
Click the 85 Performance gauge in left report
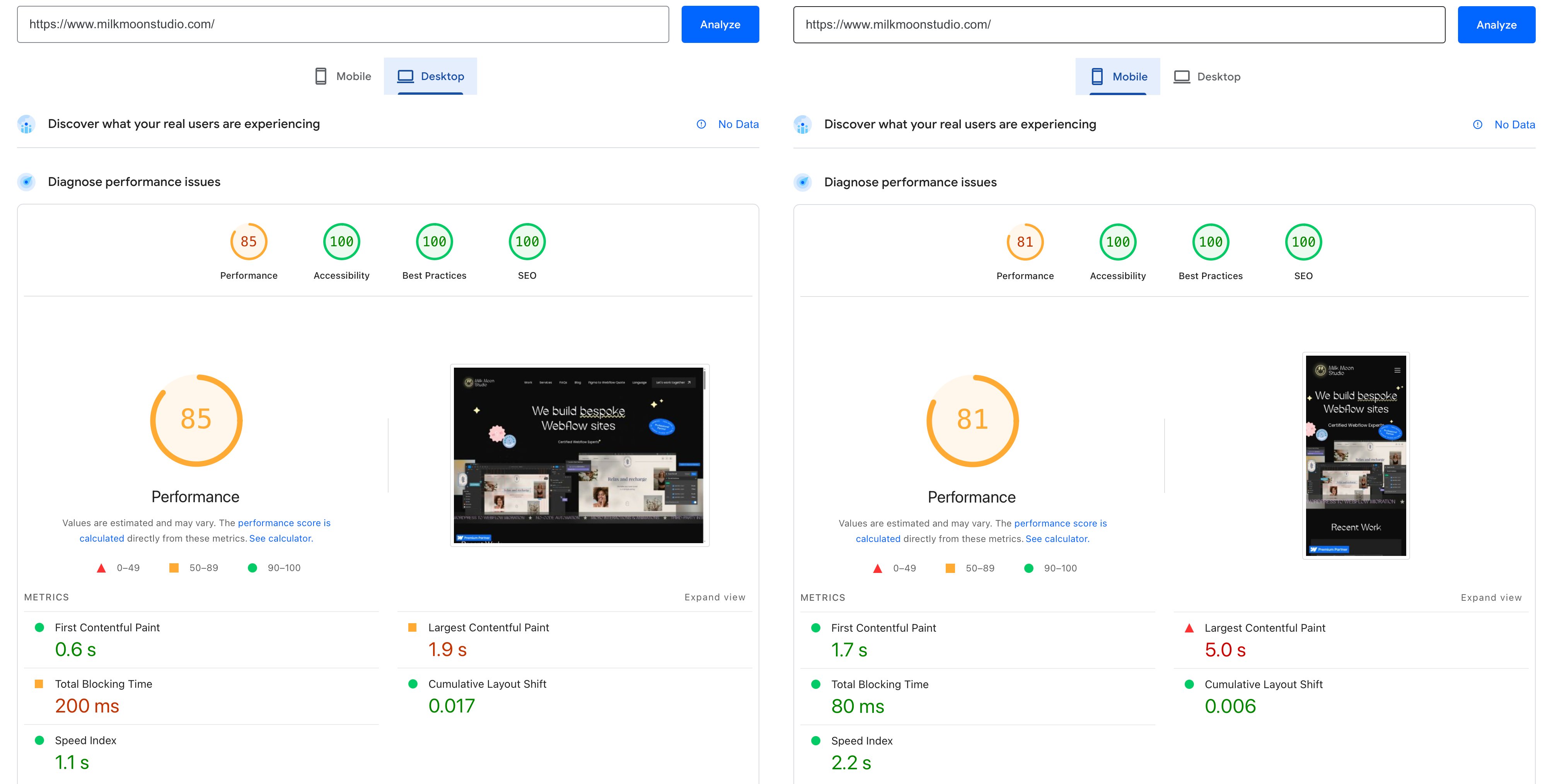(249, 242)
